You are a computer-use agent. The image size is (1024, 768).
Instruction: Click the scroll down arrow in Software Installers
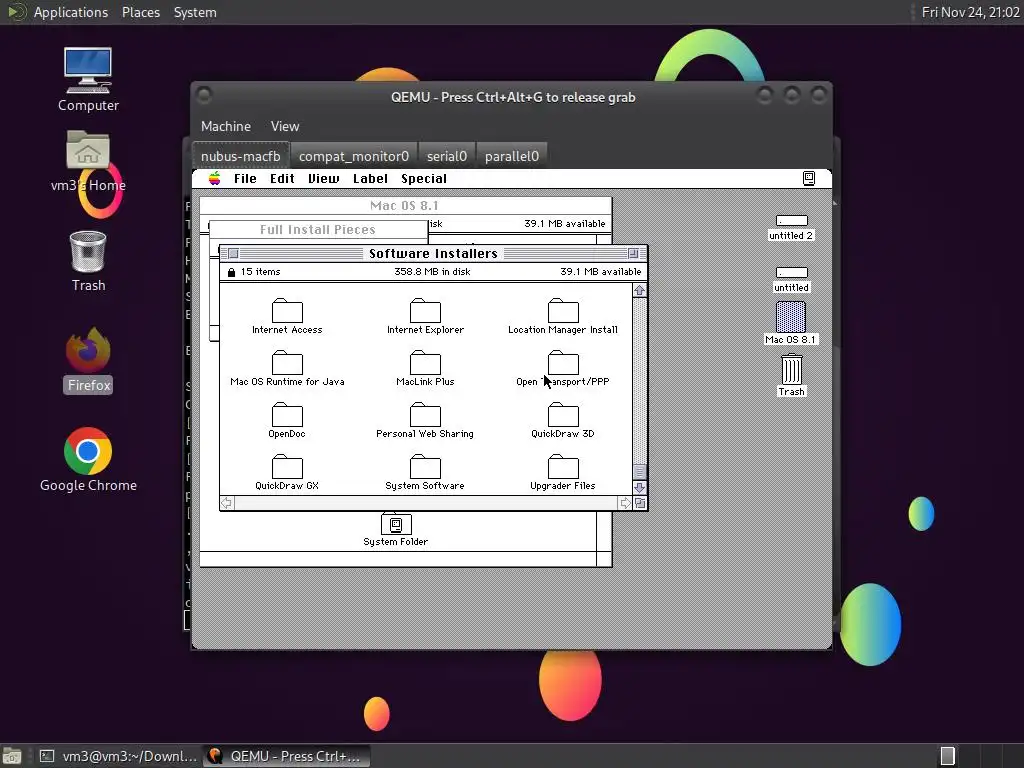[639, 487]
